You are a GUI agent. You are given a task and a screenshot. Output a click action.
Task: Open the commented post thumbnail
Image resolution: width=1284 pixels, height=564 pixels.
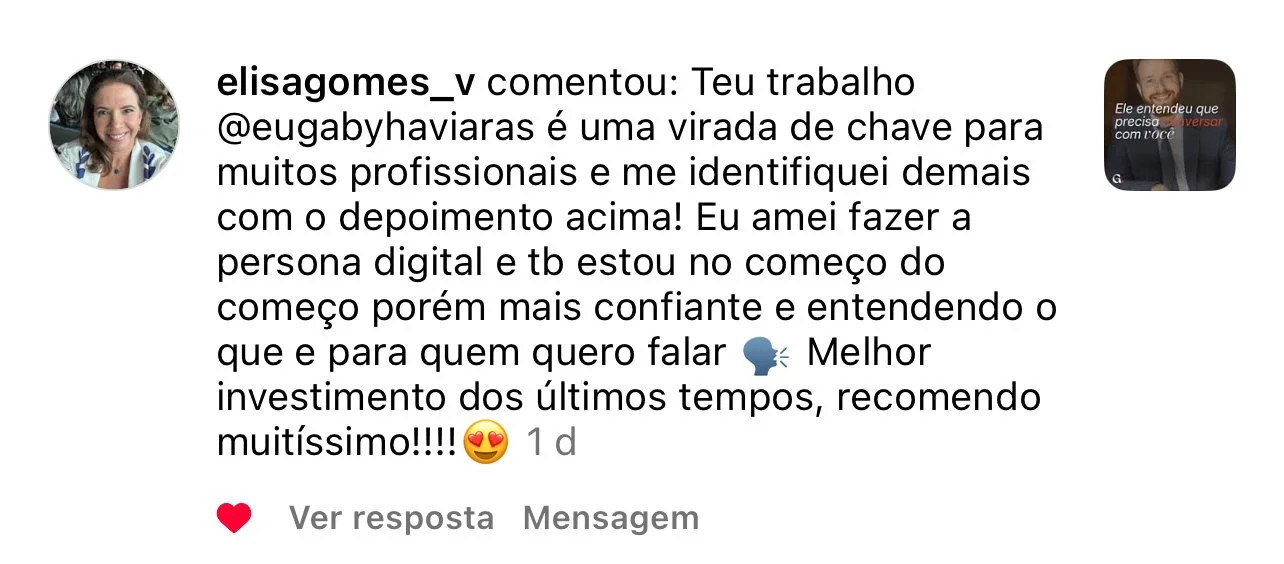[1170, 125]
